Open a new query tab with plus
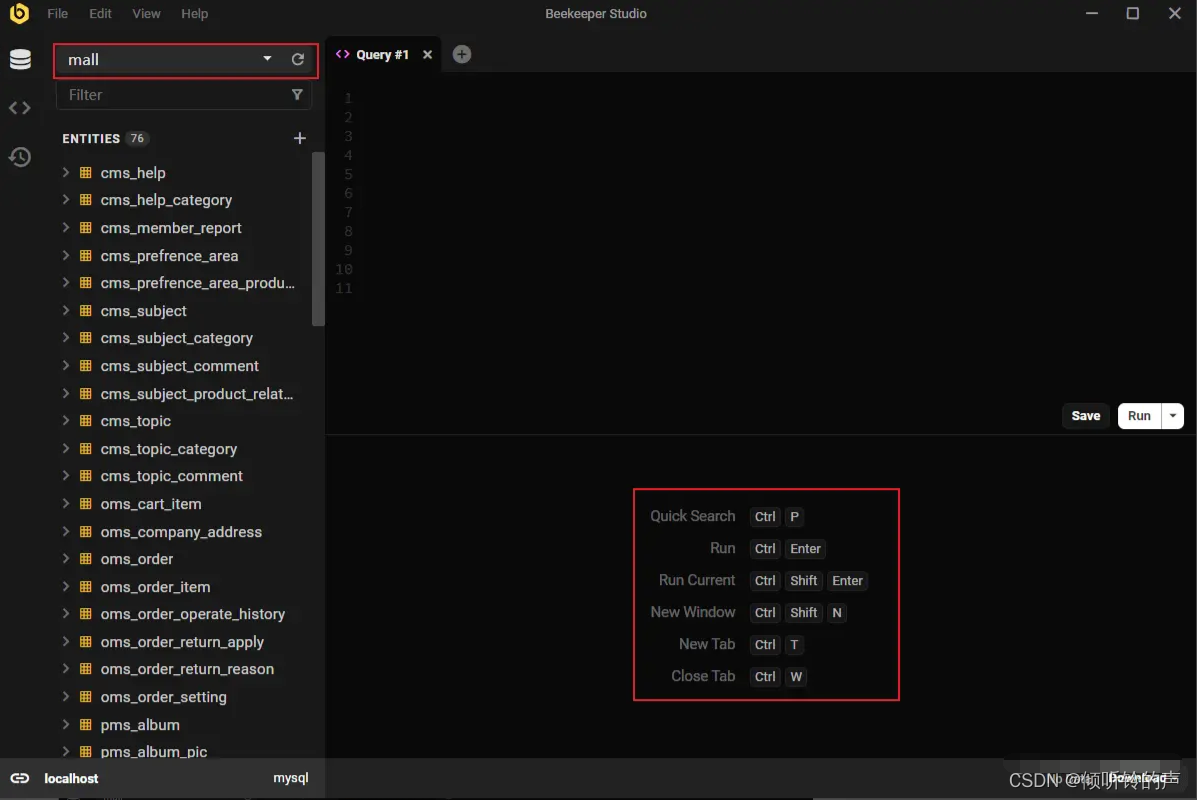 461,54
